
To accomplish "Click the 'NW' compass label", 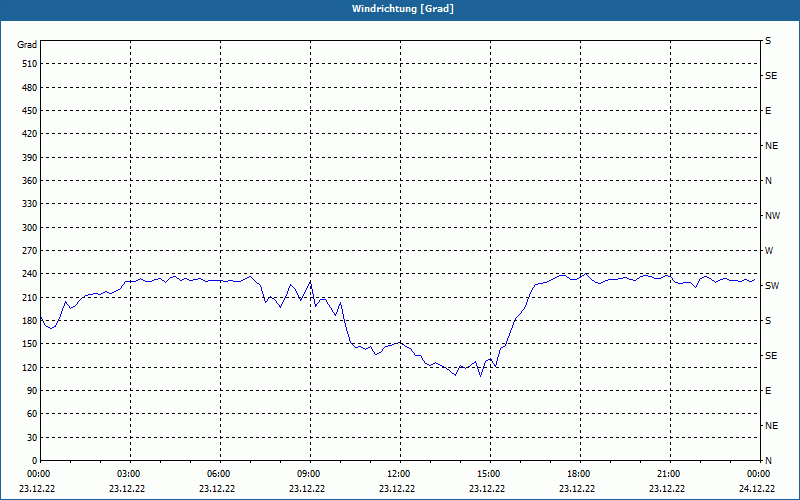I will 772,216.
